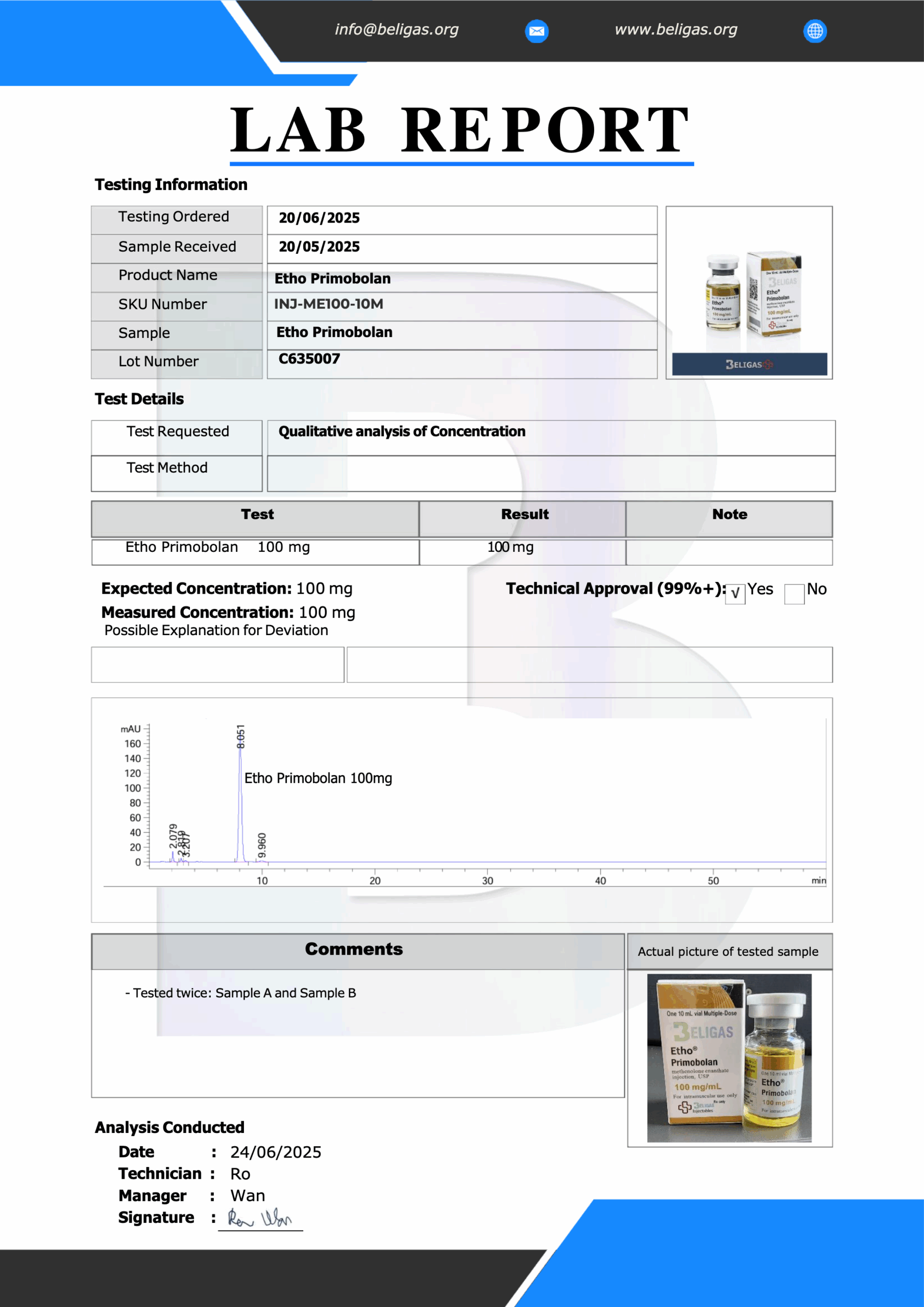
Task: Check the Technical Approval Yes checkbox
Action: [735, 594]
